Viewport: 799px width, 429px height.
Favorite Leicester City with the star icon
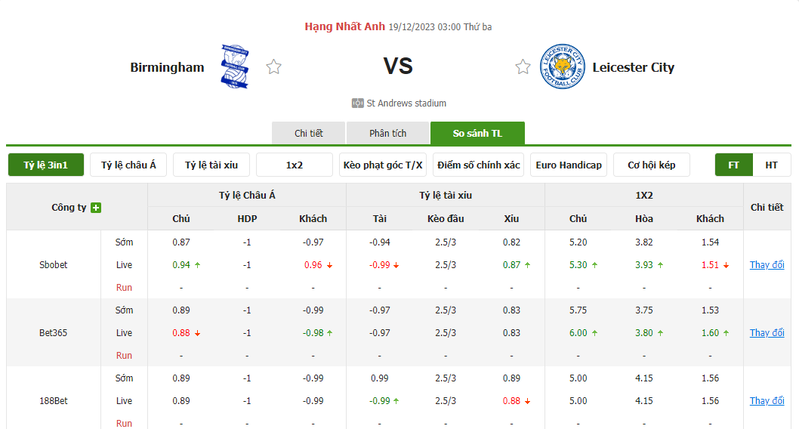tap(523, 67)
